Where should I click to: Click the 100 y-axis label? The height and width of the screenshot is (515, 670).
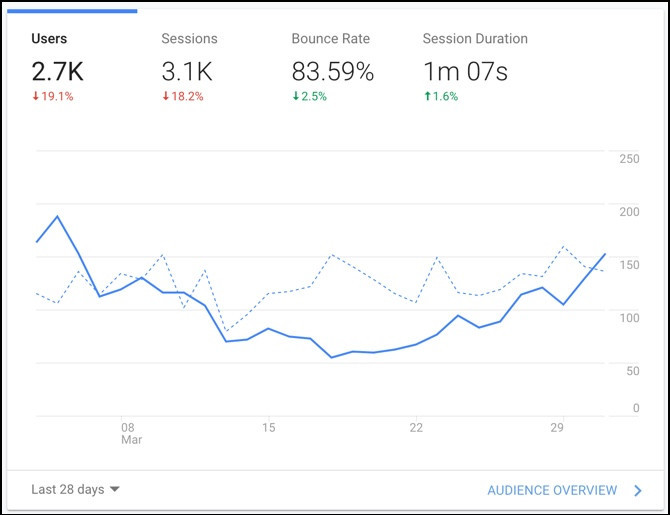[x=629, y=318]
